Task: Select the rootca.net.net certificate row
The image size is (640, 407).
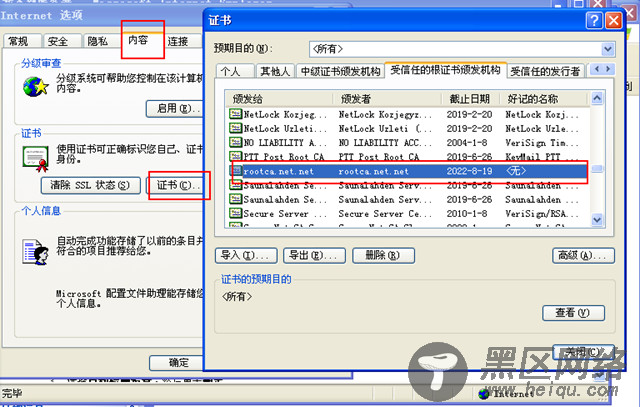Action: click(x=409, y=171)
